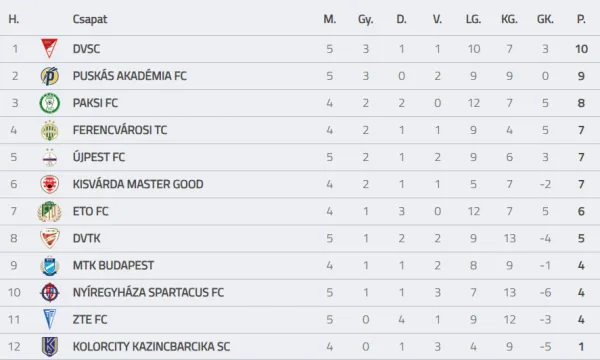Select the GK. goal difference header

(545, 19)
